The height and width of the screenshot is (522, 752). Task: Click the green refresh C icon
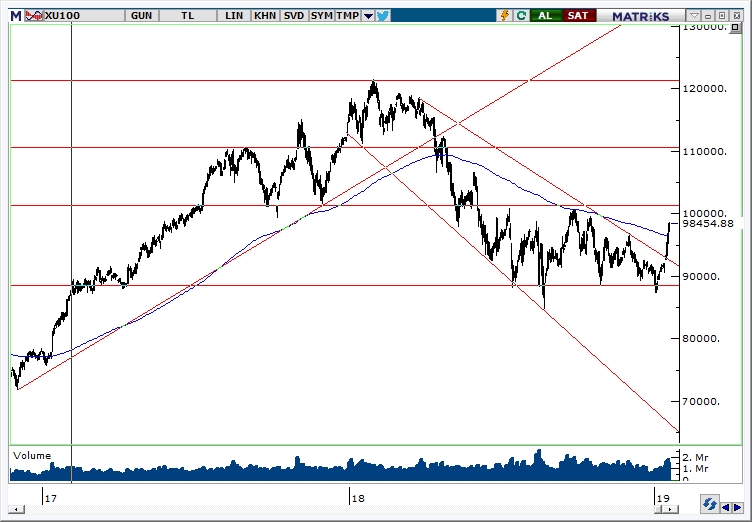coord(521,16)
